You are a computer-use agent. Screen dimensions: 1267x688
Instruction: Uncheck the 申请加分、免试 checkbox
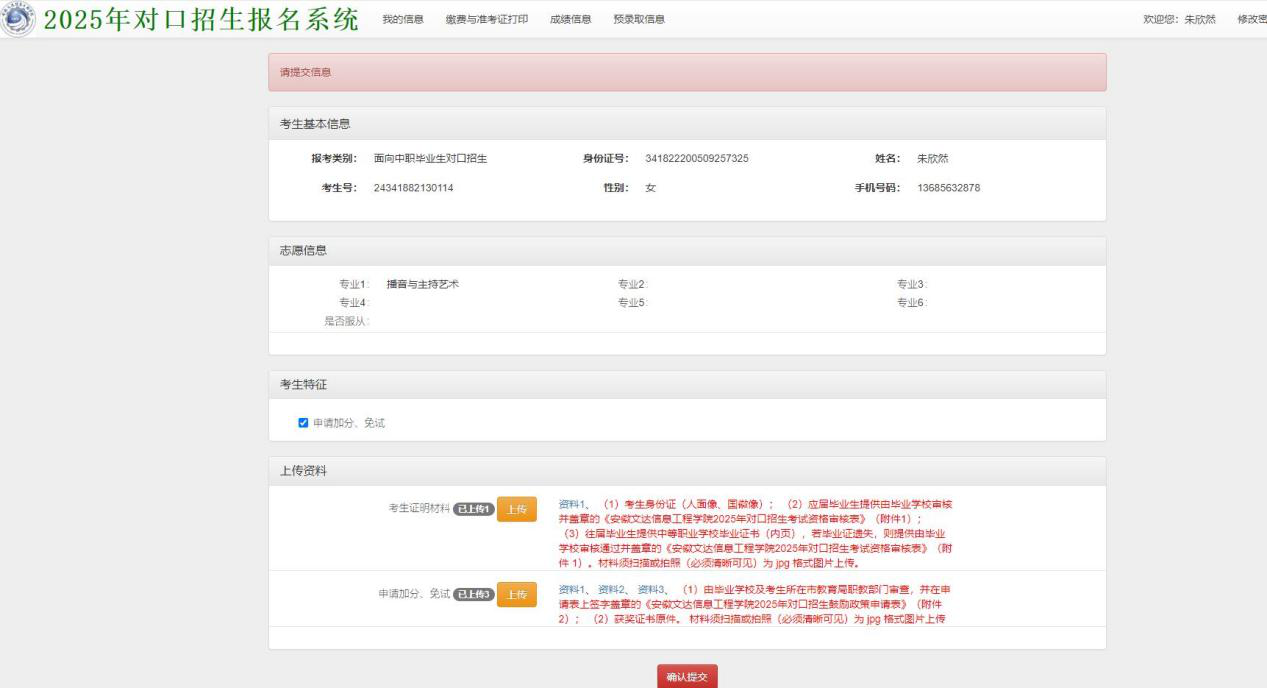coord(304,423)
